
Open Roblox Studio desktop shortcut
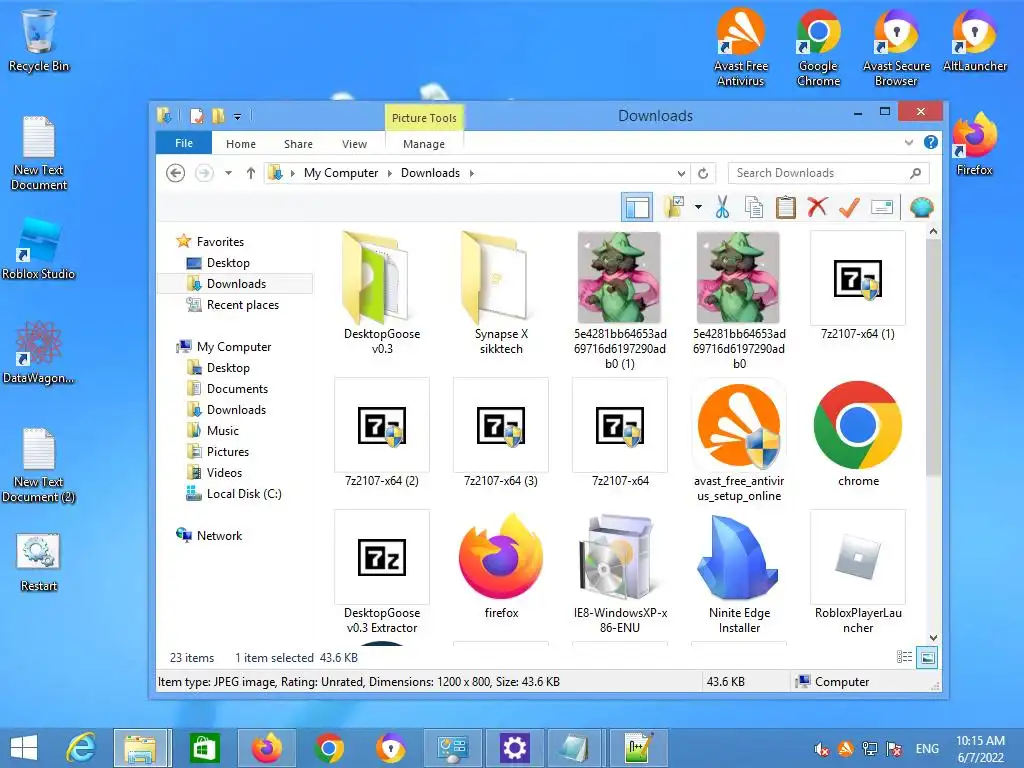[39, 250]
